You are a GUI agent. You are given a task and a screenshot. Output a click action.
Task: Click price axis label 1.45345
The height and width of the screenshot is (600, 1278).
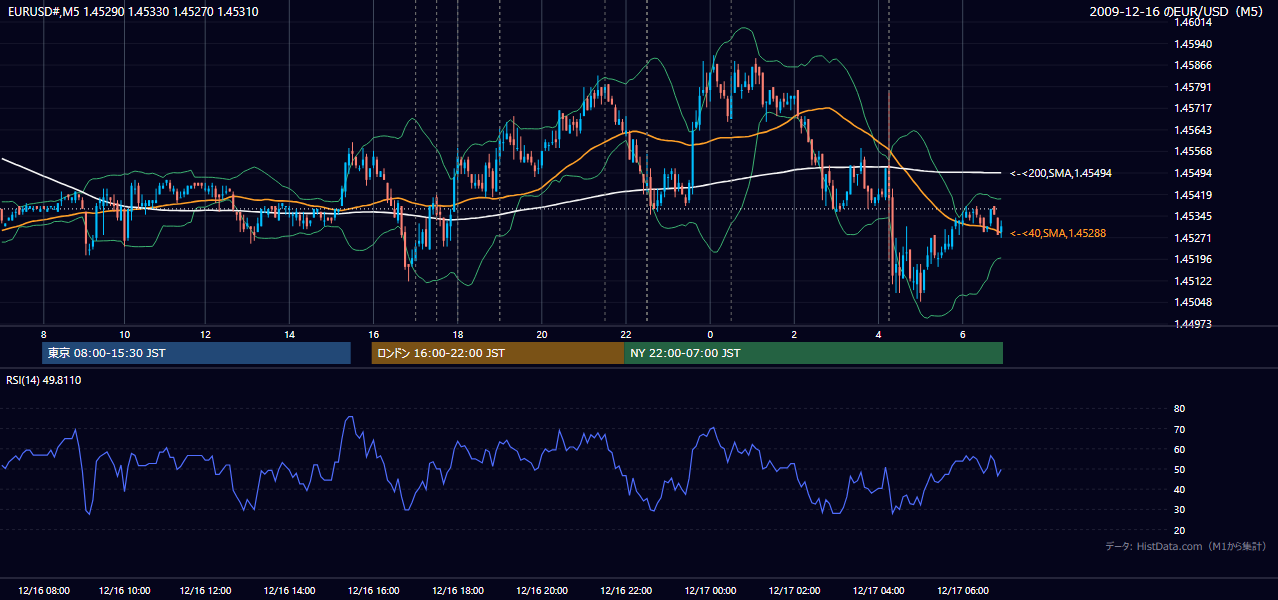[x=1193, y=216]
